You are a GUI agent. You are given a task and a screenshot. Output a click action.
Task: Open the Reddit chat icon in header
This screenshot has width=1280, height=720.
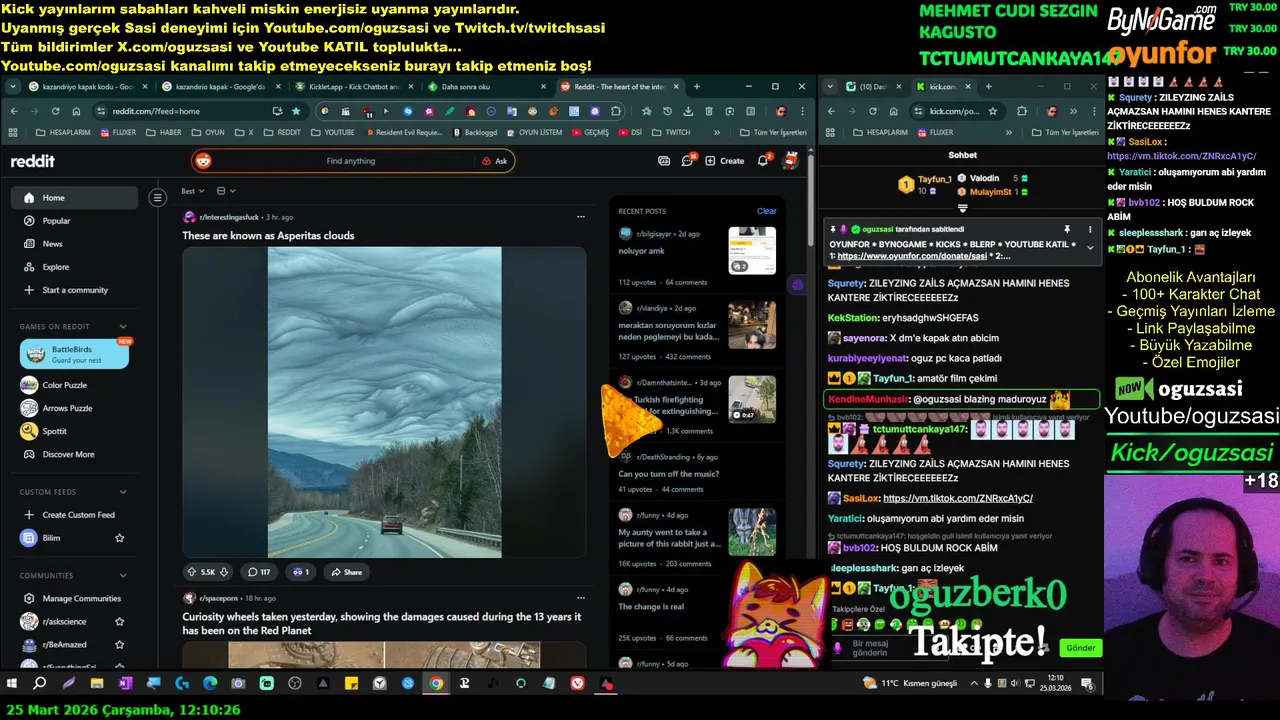(688, 160)
